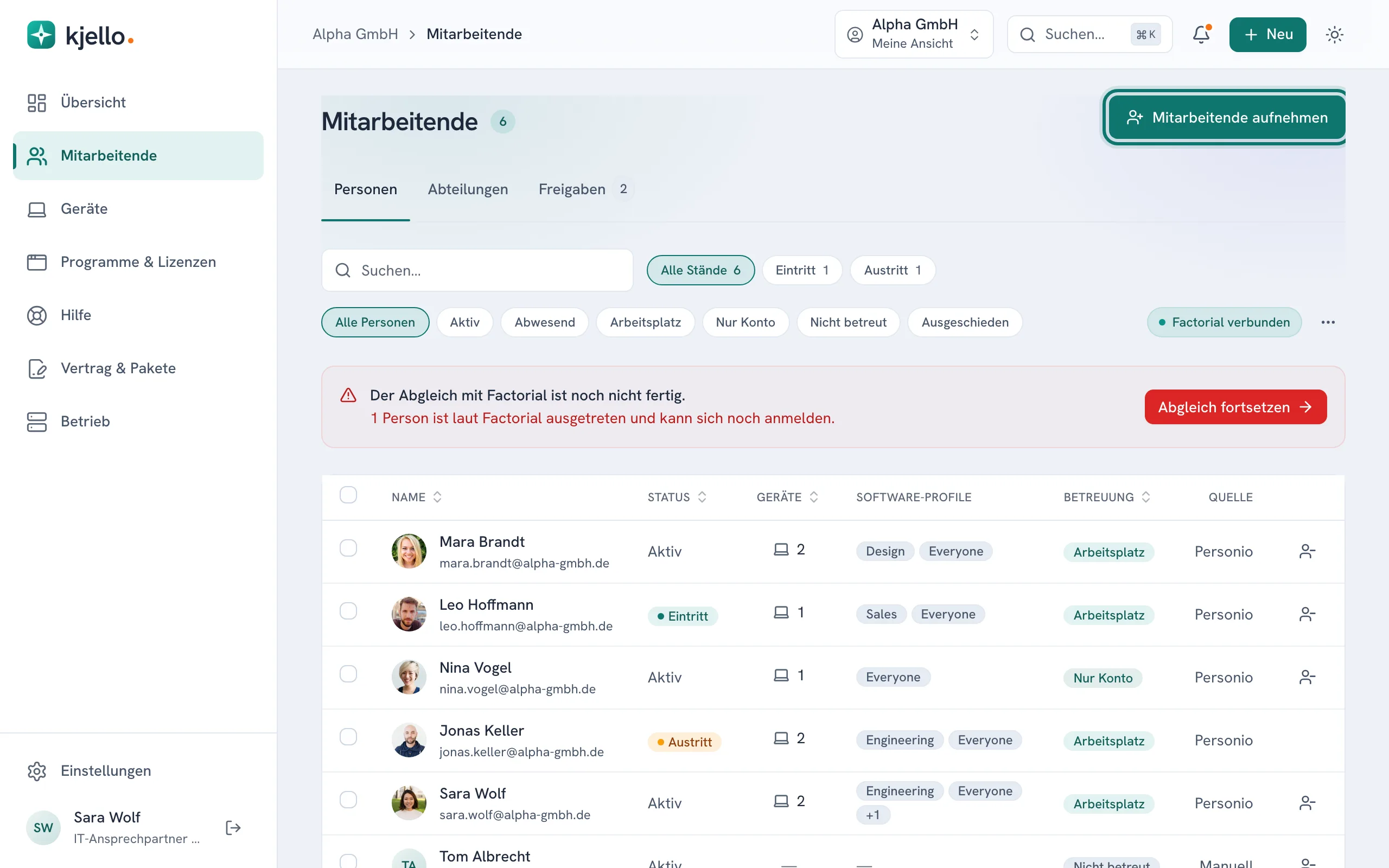Click remove-person icon in Mara Brandt row
This screenshot has height=868, width=1389.
tap(1307, 551)
